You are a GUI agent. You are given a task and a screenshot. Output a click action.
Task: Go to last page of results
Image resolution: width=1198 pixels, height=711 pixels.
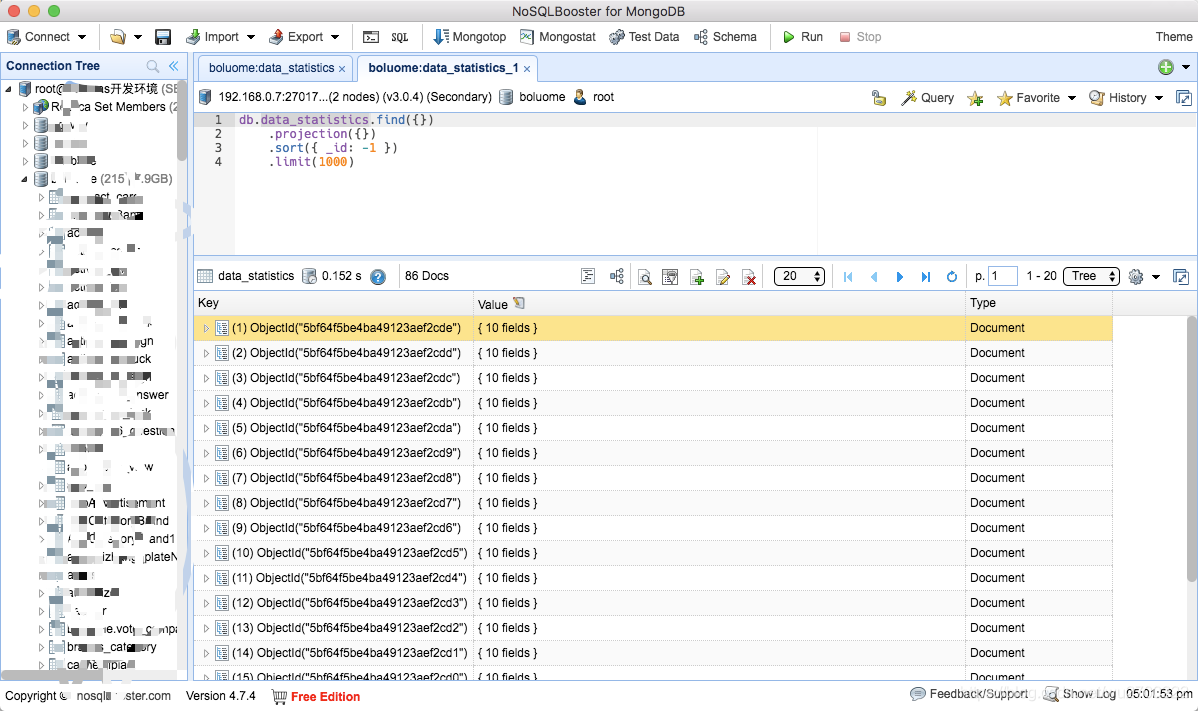click(x=926, y=276)
